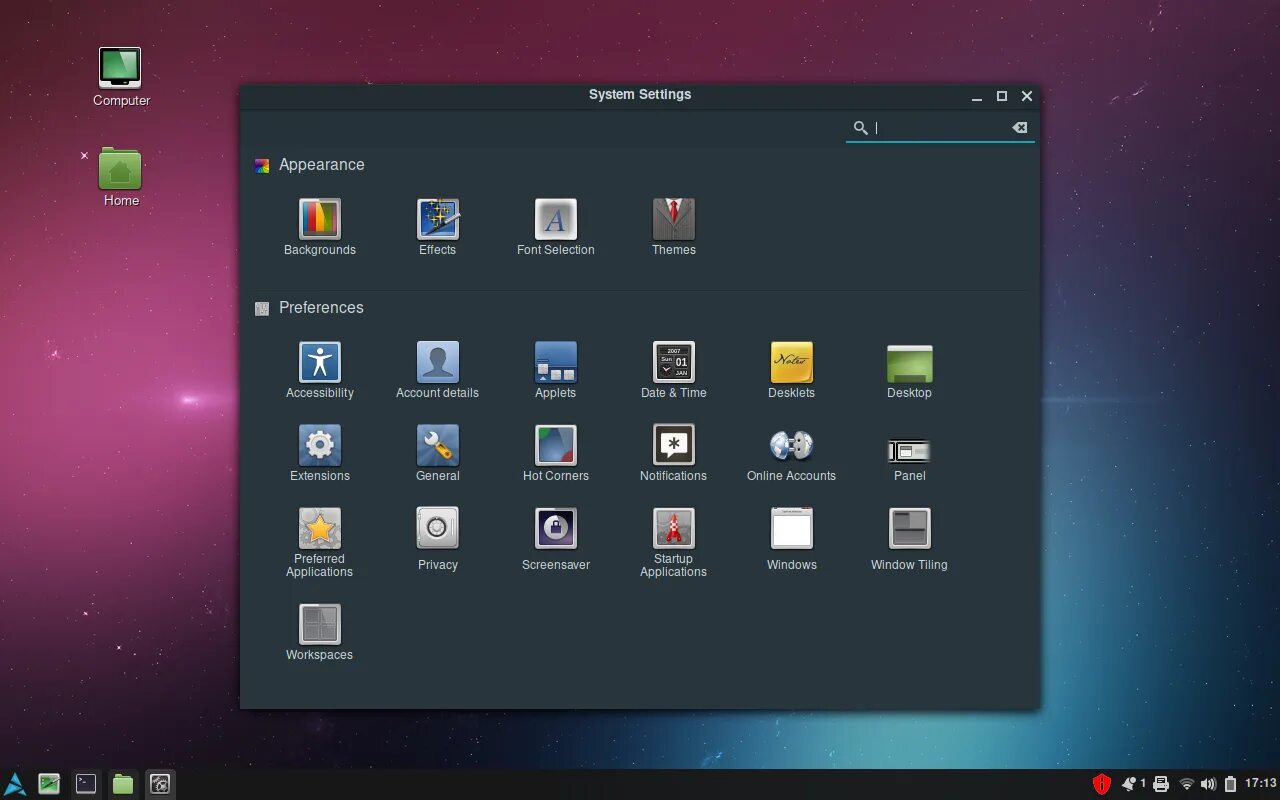Image resolution: width=1280 pixels, height=800 pixels.
Task: Click the Appearance section heading
Action: pyautogui.click(x=322, y=165)
